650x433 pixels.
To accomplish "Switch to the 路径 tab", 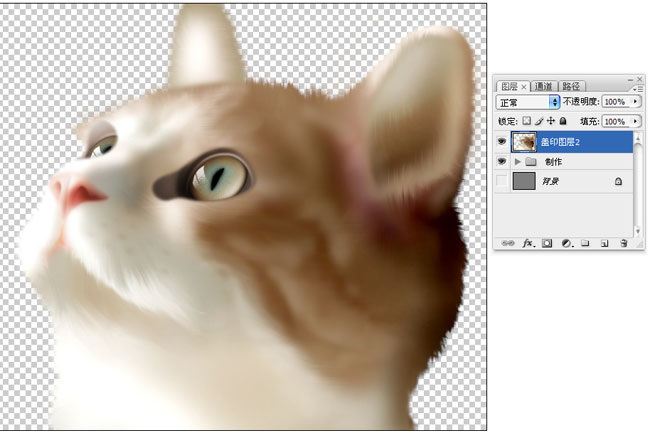I will coord(571,87).
